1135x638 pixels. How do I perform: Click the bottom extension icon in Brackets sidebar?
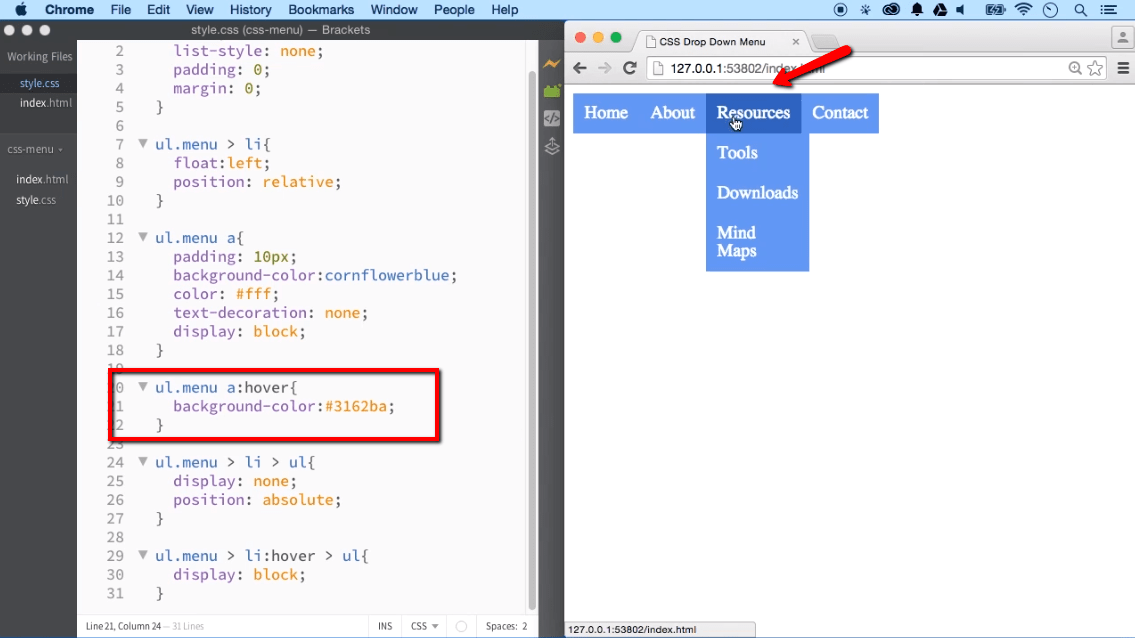[x=551, y=146]
